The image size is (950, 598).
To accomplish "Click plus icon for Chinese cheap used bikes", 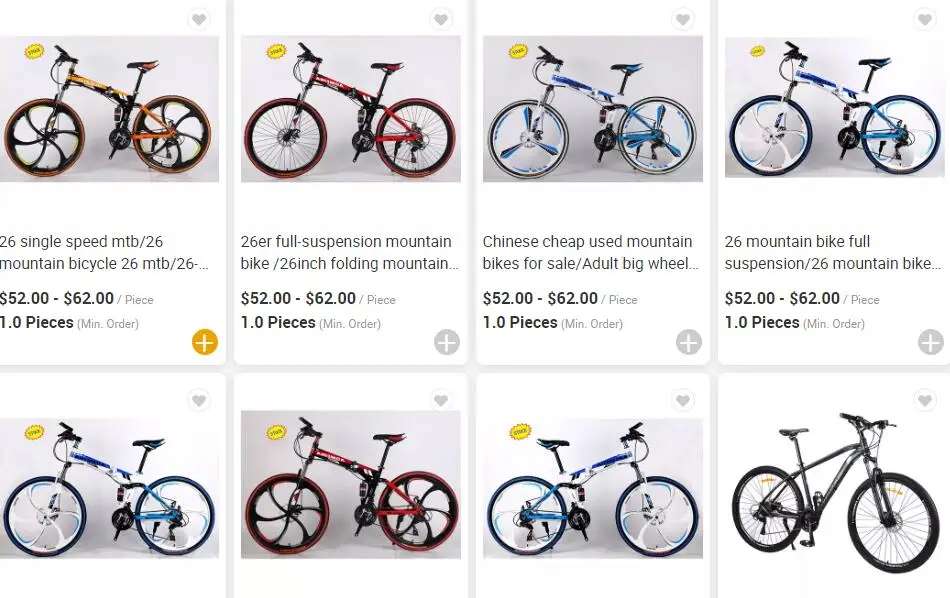I will point(689,343).
